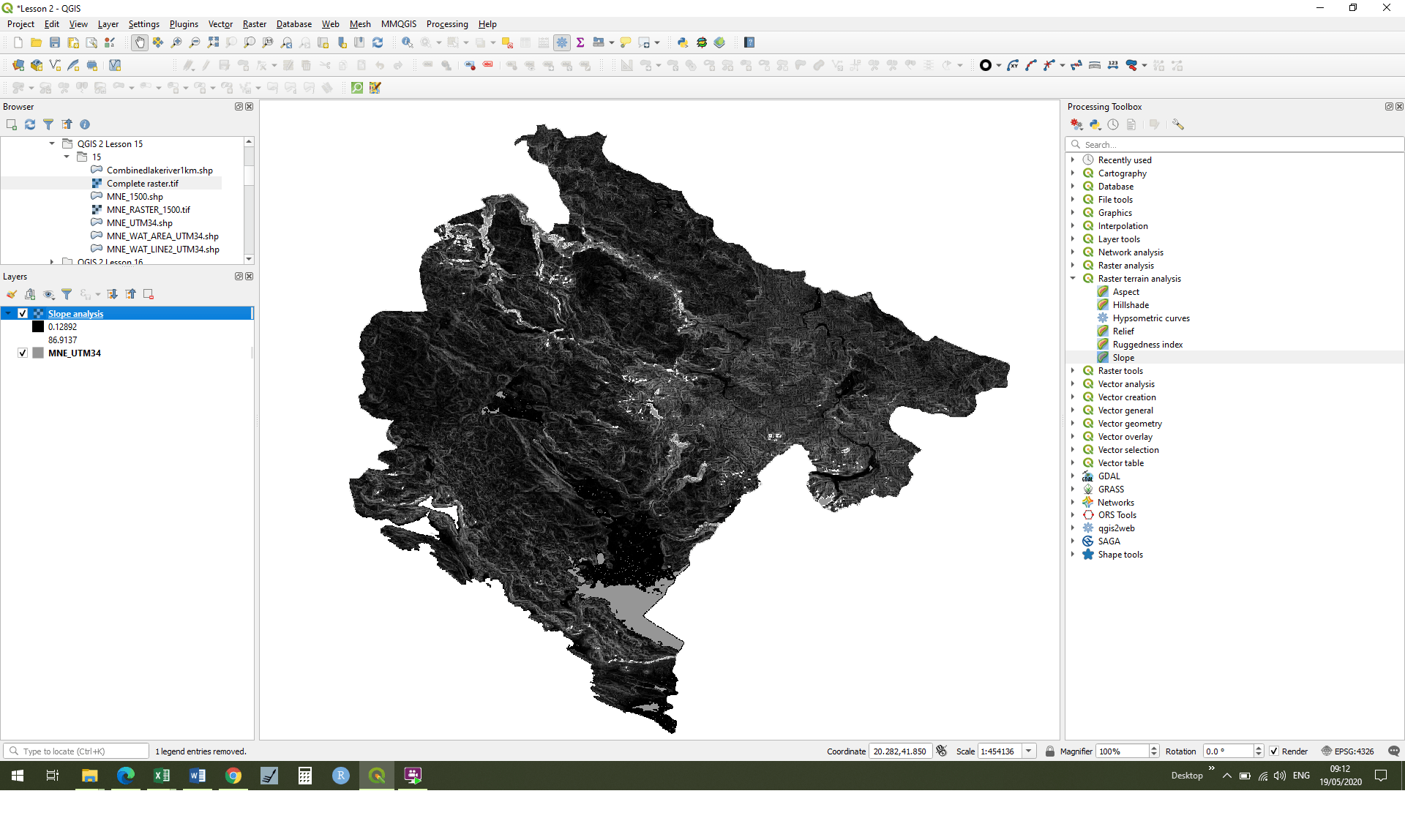Uncheck the MNE_UTM34 layer checkbox
Viewport: 1405px width, 840px height.
point(22,353)
